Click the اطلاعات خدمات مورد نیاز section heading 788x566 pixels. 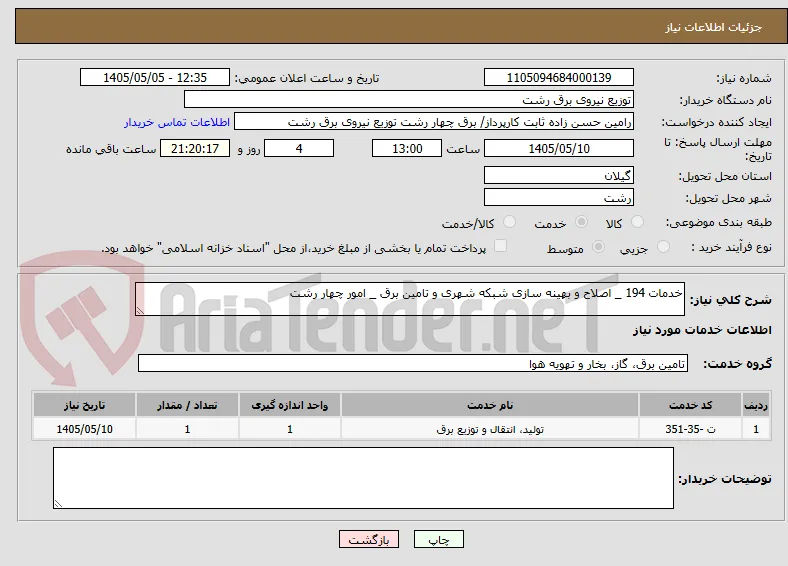coord(702,330)
